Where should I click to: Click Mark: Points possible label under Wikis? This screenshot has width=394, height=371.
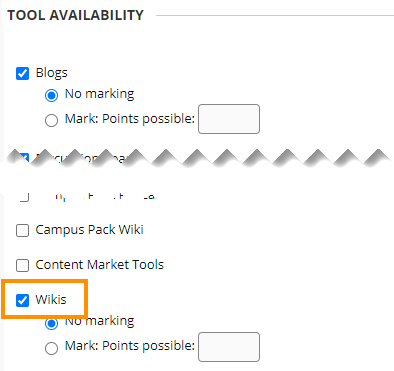[x=130, y=346]
